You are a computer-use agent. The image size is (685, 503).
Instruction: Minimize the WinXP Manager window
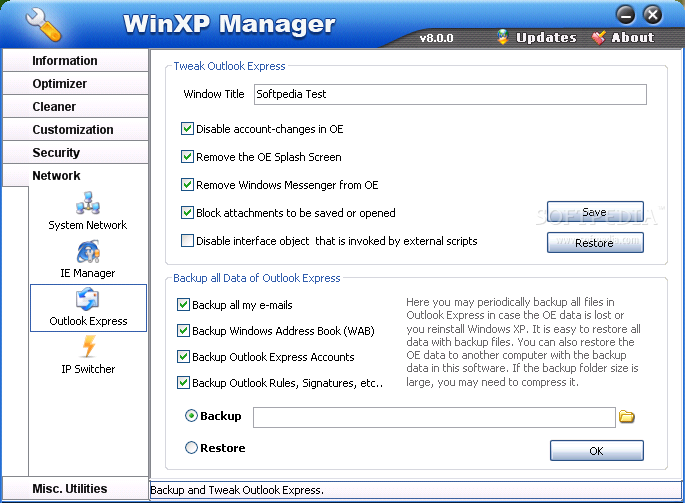[626, 15]
